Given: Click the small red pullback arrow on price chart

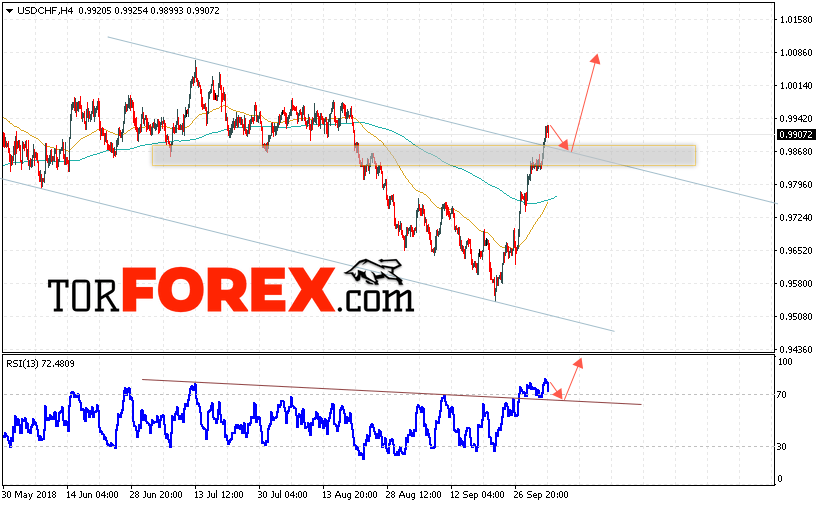Looking at the screenshot, I should [x=559, y=137].
